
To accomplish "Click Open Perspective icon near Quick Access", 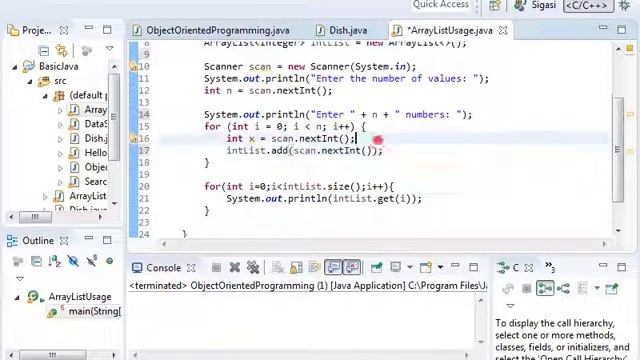I will [x=496, y=5].
